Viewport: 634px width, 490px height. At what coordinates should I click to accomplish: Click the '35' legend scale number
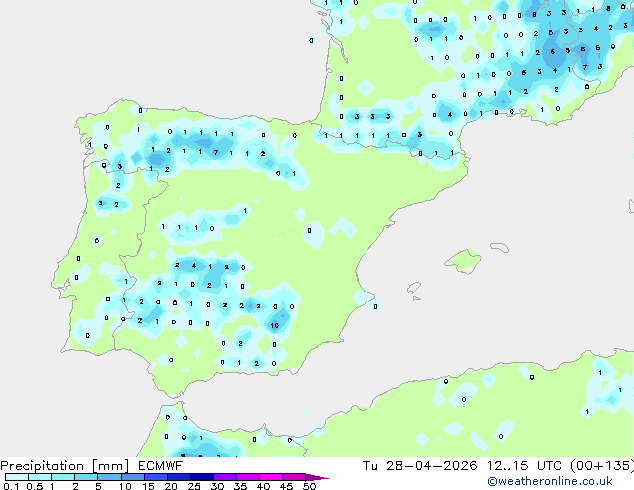click(x=241, y=486)
